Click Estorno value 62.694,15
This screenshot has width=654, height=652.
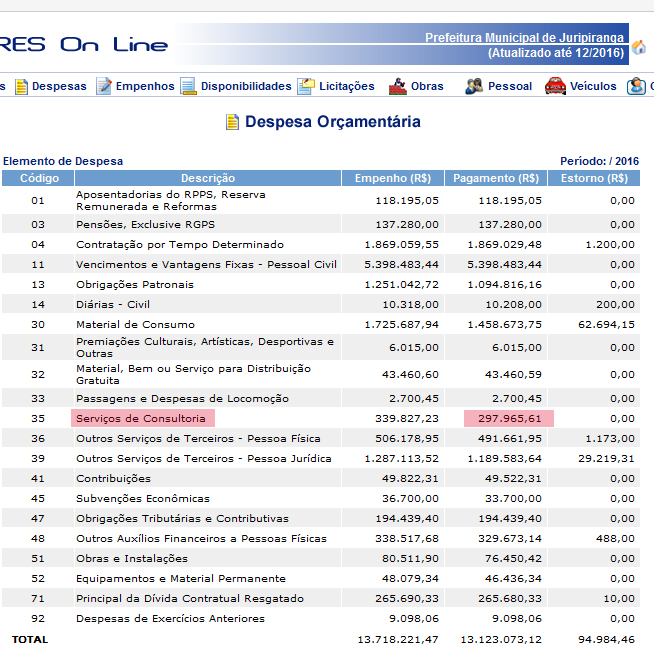click(x=606, y=325)
